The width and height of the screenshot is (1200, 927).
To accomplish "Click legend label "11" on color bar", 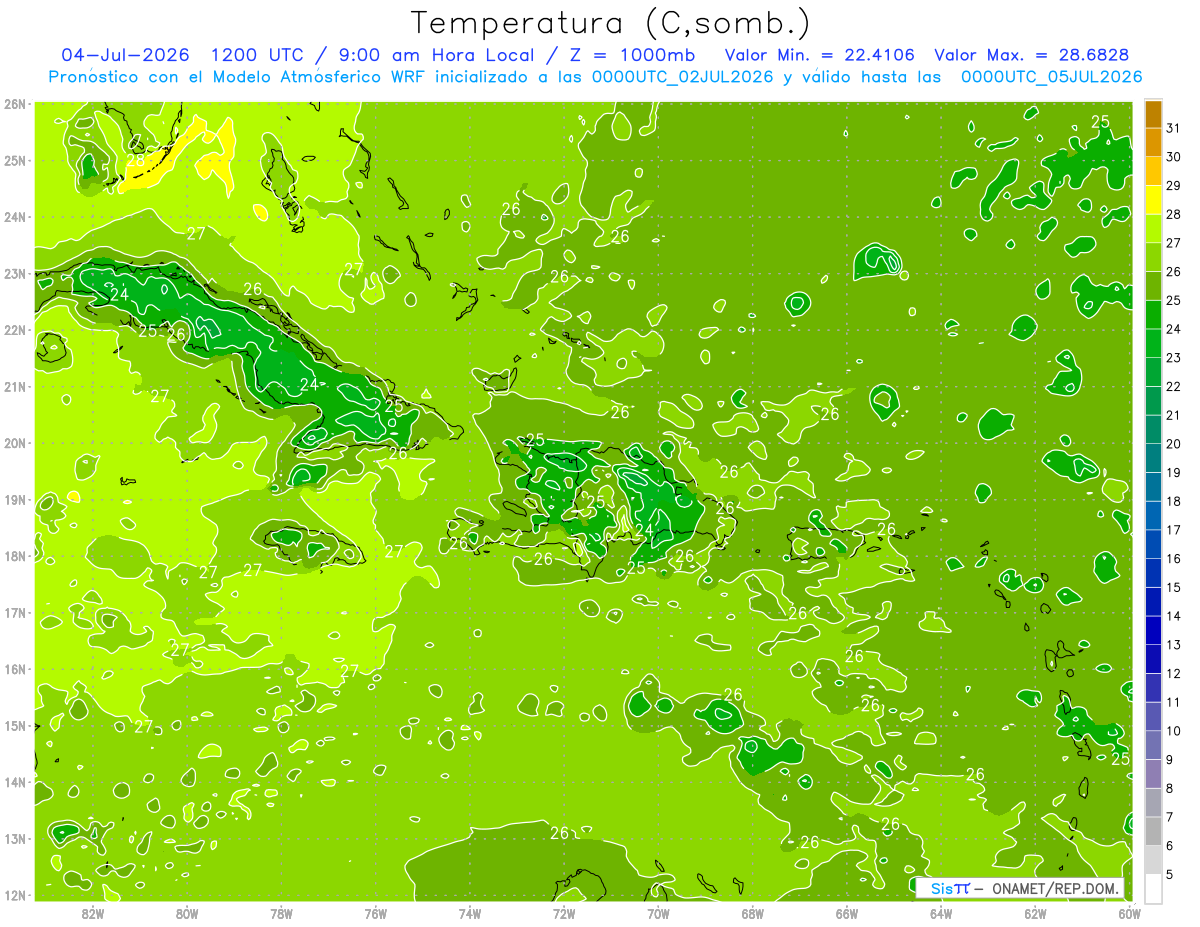I will click(1174, 702).
